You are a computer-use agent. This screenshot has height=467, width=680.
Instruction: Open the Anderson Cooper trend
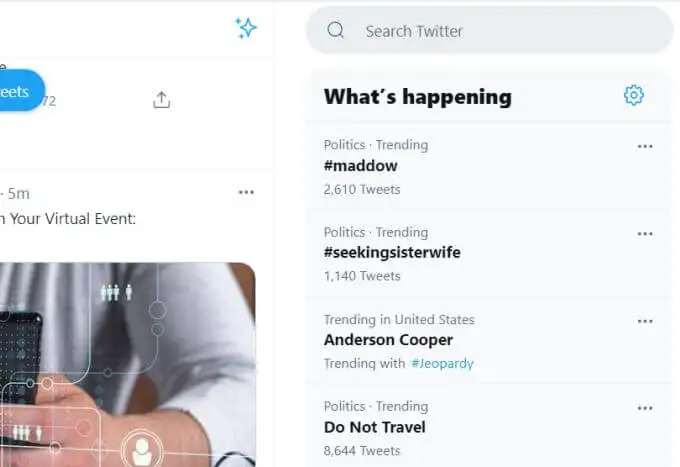tap(388, 340)
